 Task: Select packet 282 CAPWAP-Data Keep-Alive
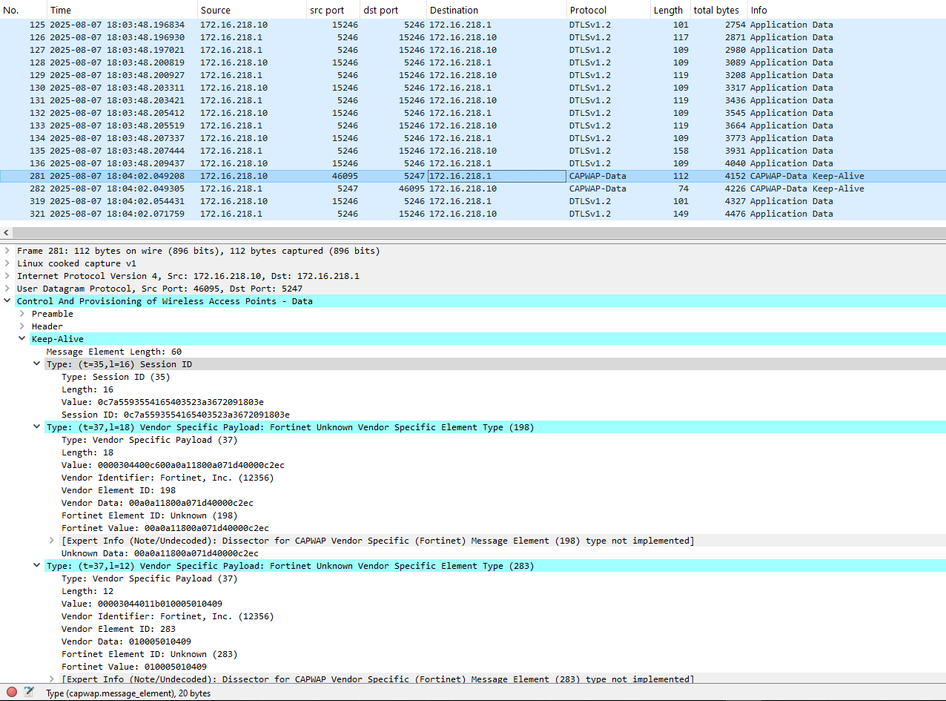(x=473, y=189)
